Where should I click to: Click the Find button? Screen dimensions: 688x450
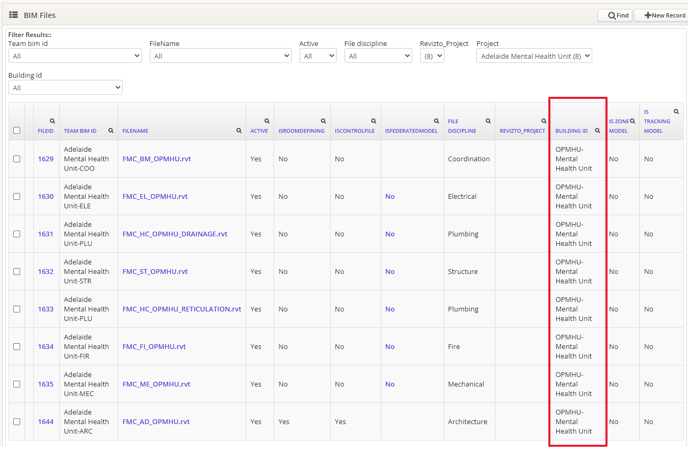pos(615,15)
